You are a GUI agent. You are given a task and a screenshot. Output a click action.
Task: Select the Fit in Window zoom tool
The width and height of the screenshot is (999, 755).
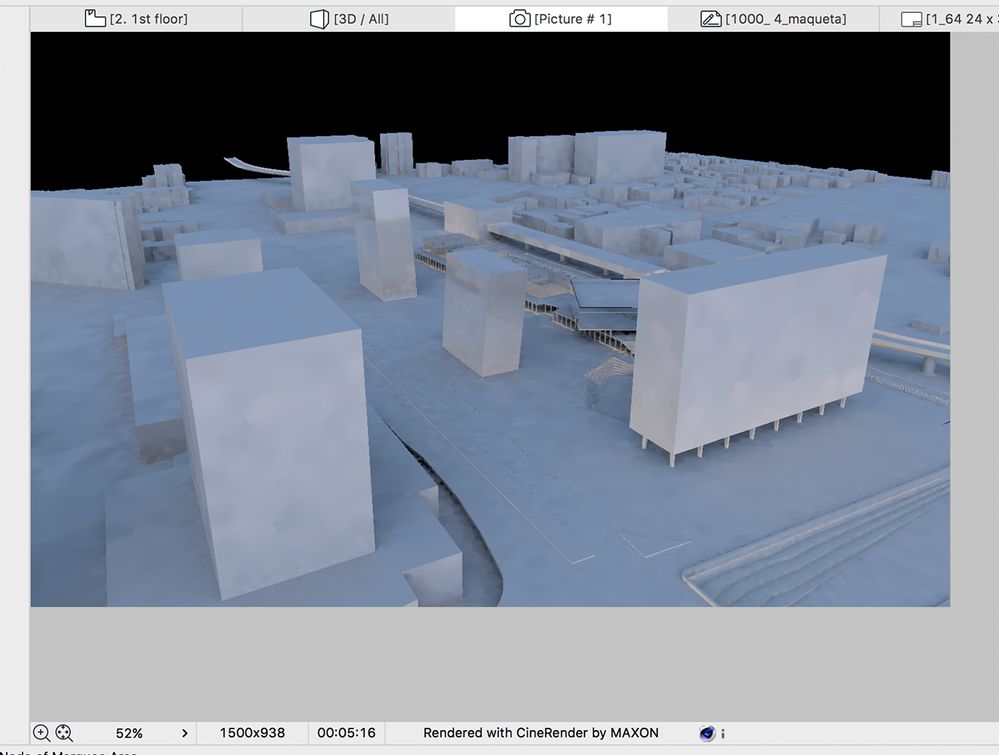(x=63, y=732)
